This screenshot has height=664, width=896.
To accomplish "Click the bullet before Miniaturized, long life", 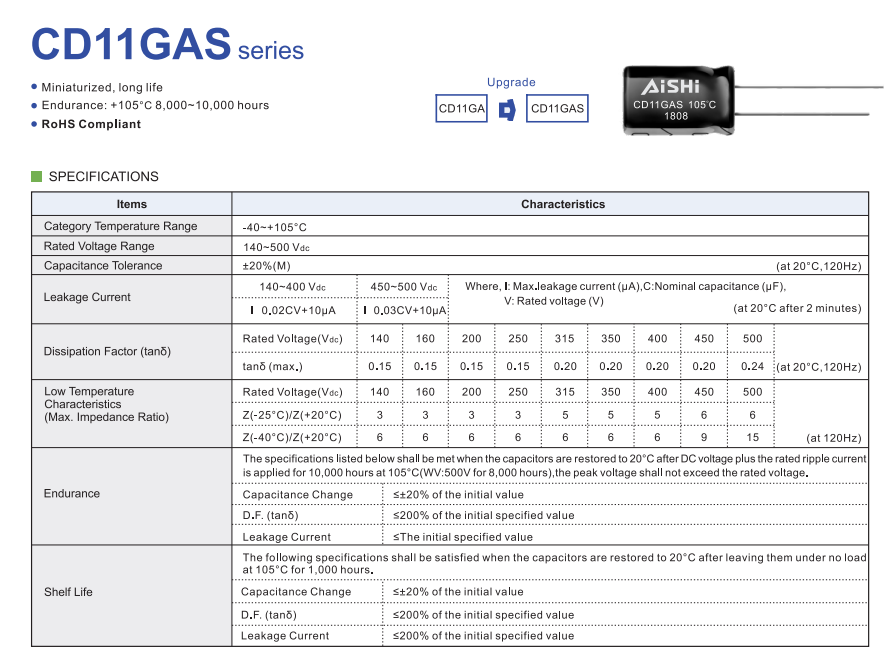I will pyautogui.click(x=35, y=87).
